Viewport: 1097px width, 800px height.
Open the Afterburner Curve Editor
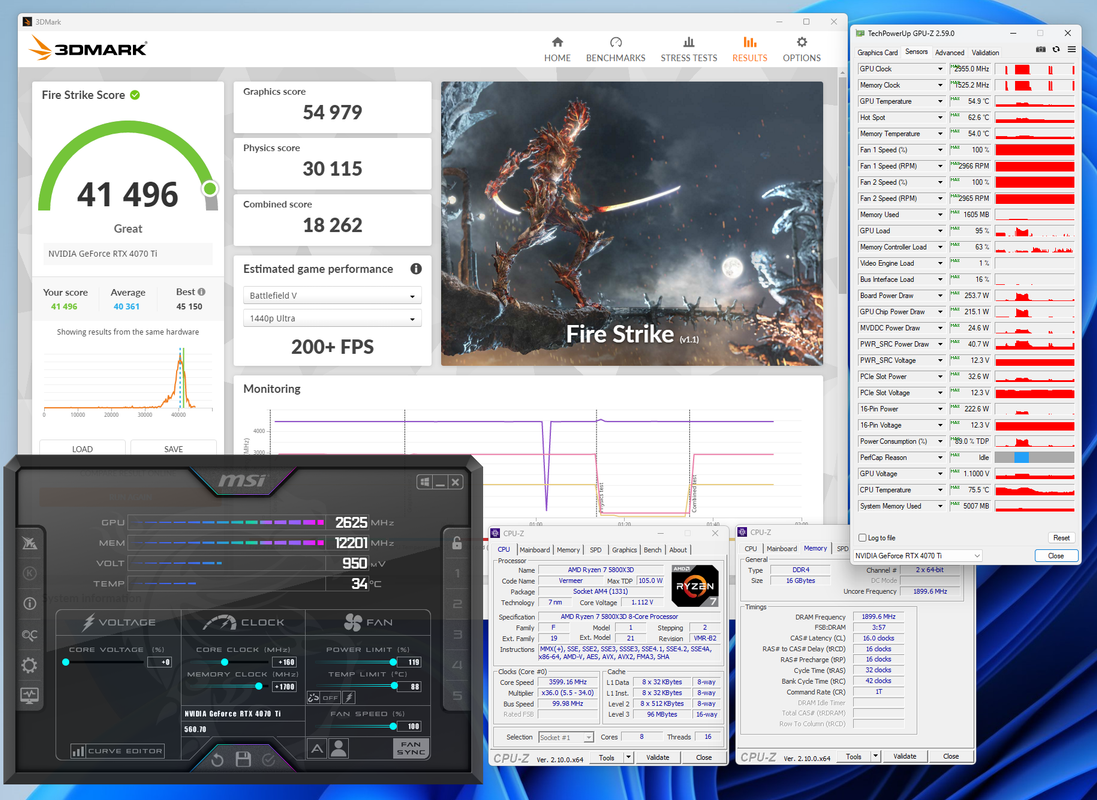[118, 751]
